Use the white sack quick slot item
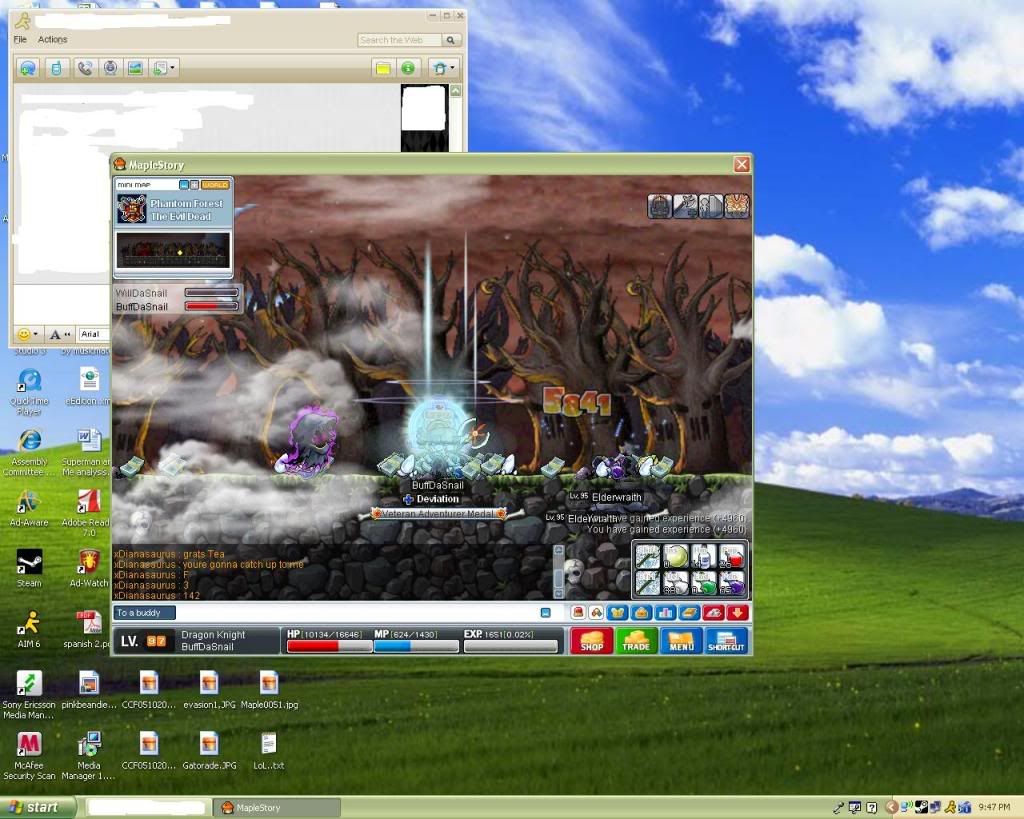The height and width of the screenshot is (819, 1024). tap(676, 583)
